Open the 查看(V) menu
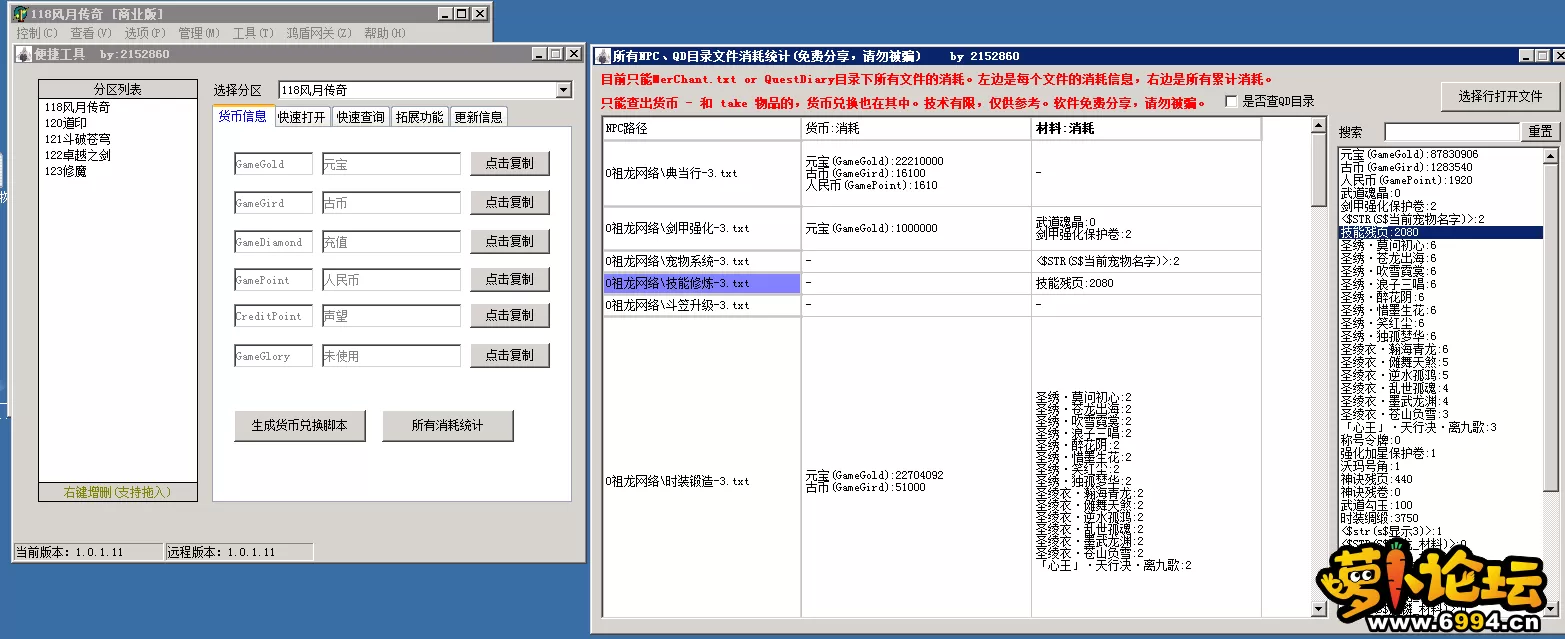Image resolution: width=1565 pixels, height=639 pixels. [91, 33]
